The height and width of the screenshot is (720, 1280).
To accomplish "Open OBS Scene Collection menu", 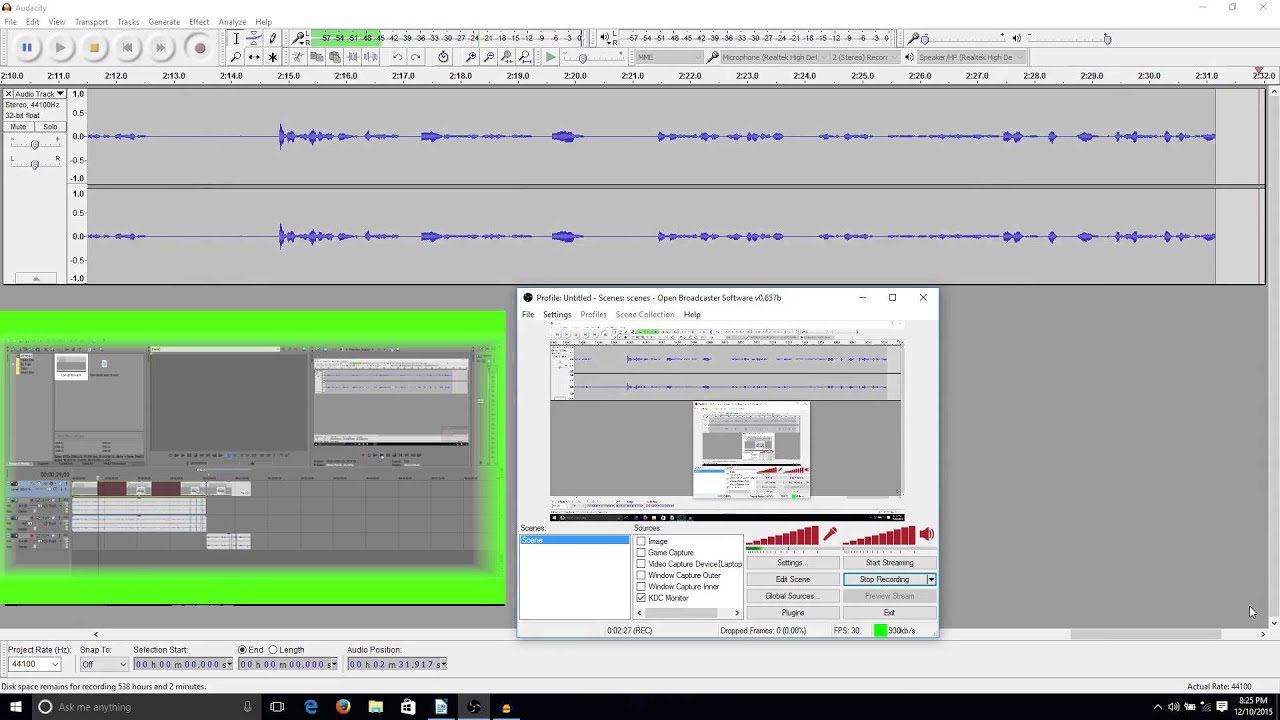I will click(x=645, y=315).
